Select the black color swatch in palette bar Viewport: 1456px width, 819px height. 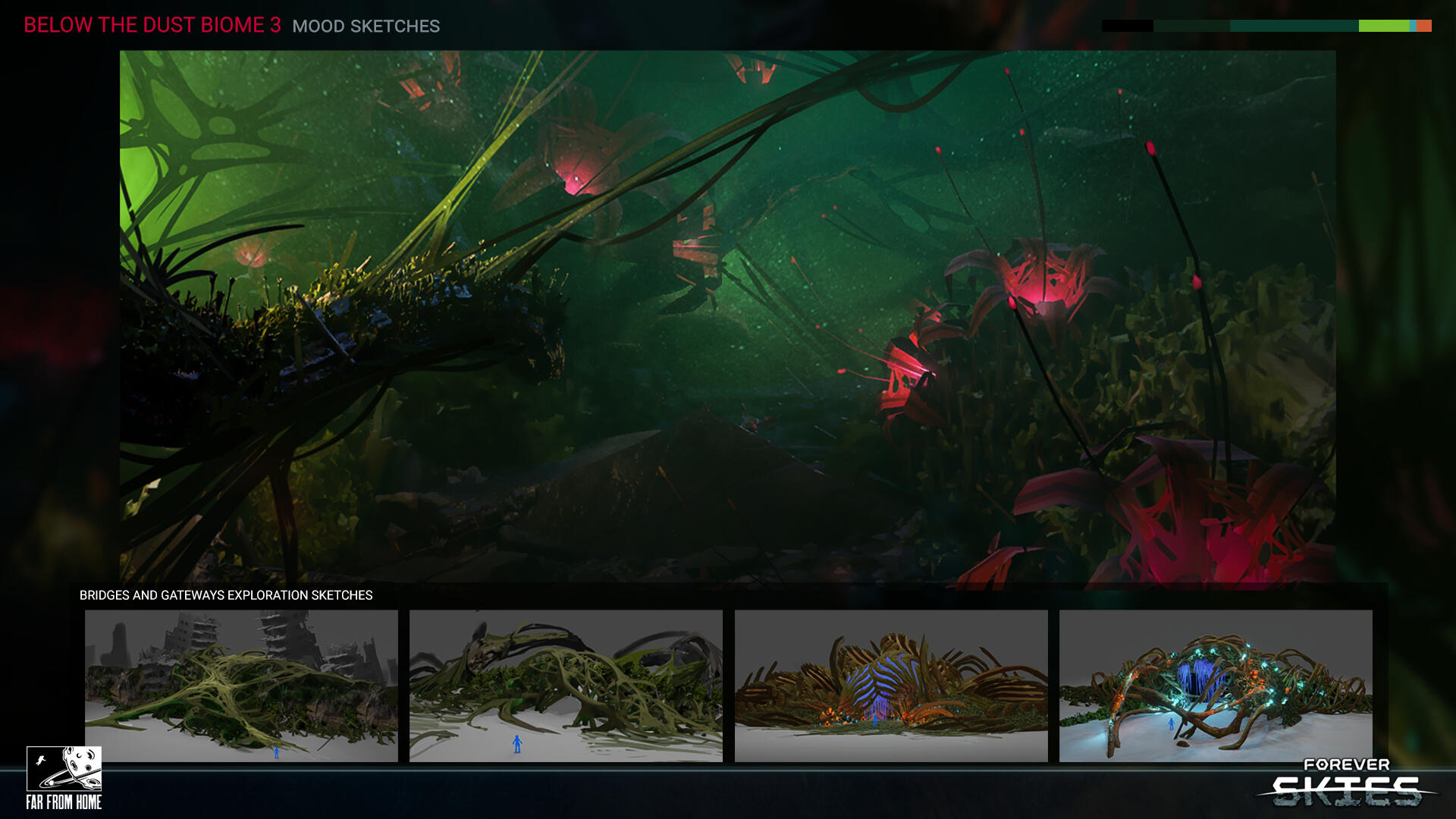1127,26
